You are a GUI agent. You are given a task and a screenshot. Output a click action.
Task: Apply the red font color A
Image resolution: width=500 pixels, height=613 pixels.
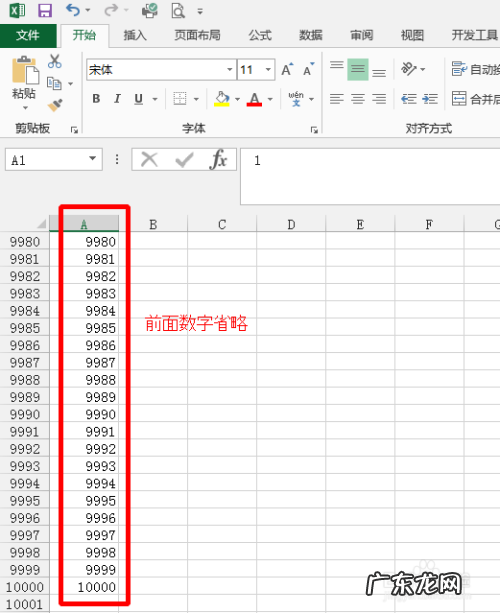tap(254, 99)
